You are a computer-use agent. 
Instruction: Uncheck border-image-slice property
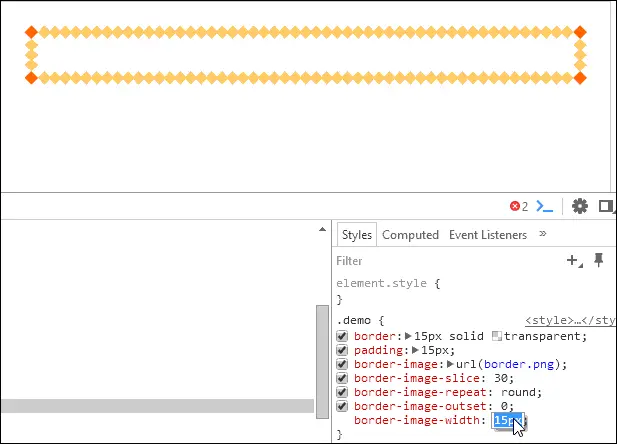342,378
